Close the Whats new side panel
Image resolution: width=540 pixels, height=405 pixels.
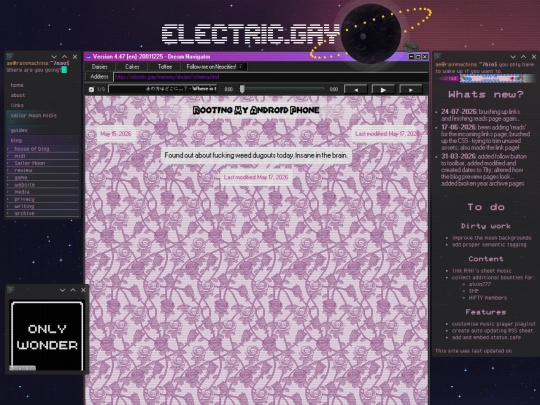tap(534, 56)
